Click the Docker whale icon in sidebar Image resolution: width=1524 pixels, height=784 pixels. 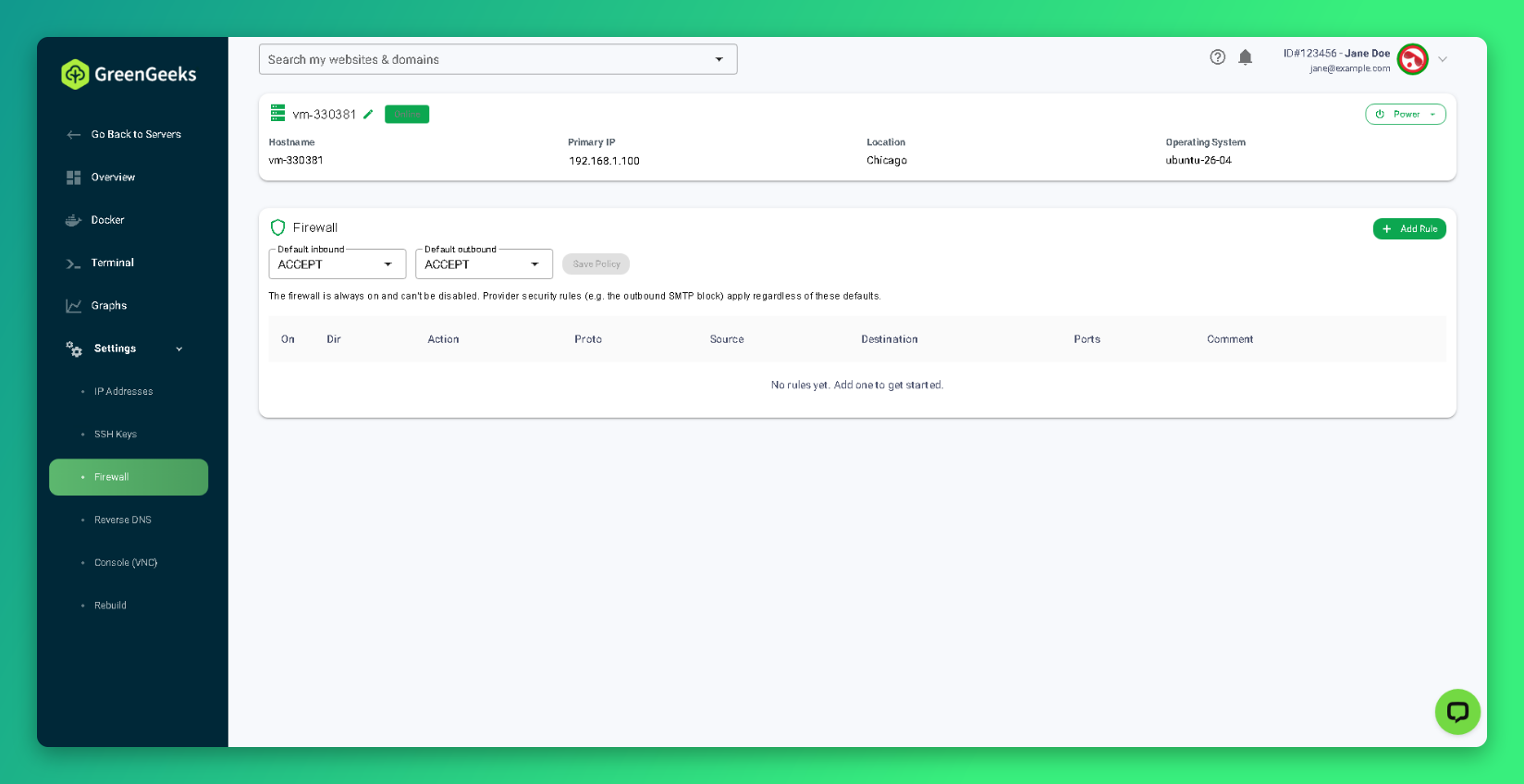(x=74, y=220)
